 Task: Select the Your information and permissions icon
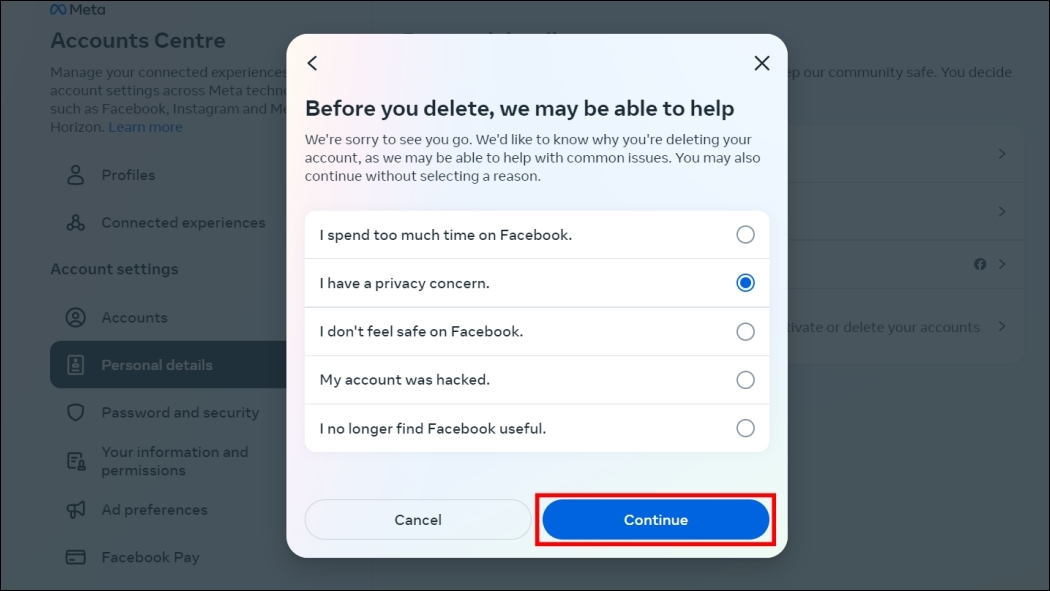[75, 461]
